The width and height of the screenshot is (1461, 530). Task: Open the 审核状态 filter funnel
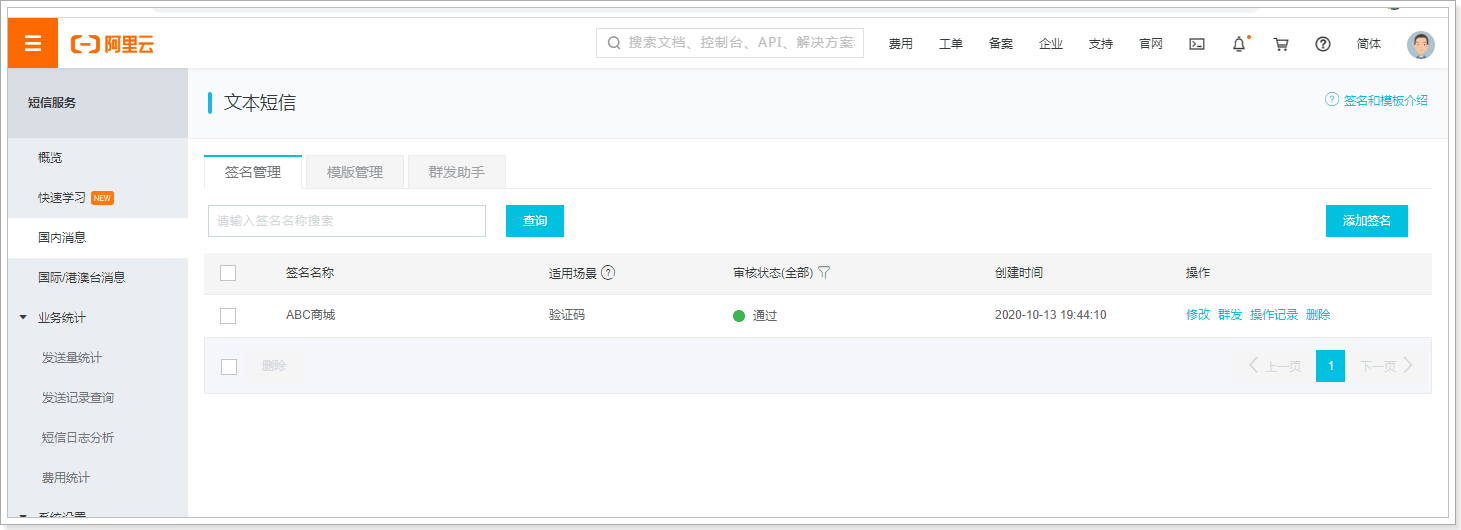pyautogui.click(x=824, y=272)
